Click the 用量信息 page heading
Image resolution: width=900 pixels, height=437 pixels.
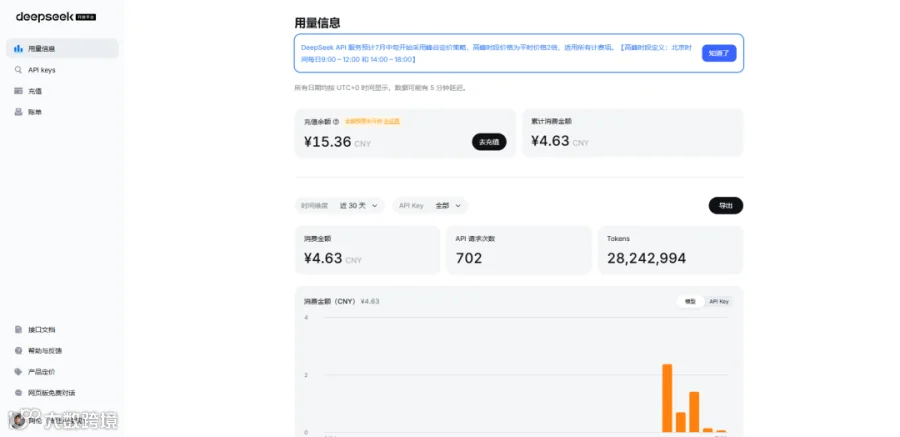(x=317, y=23)
